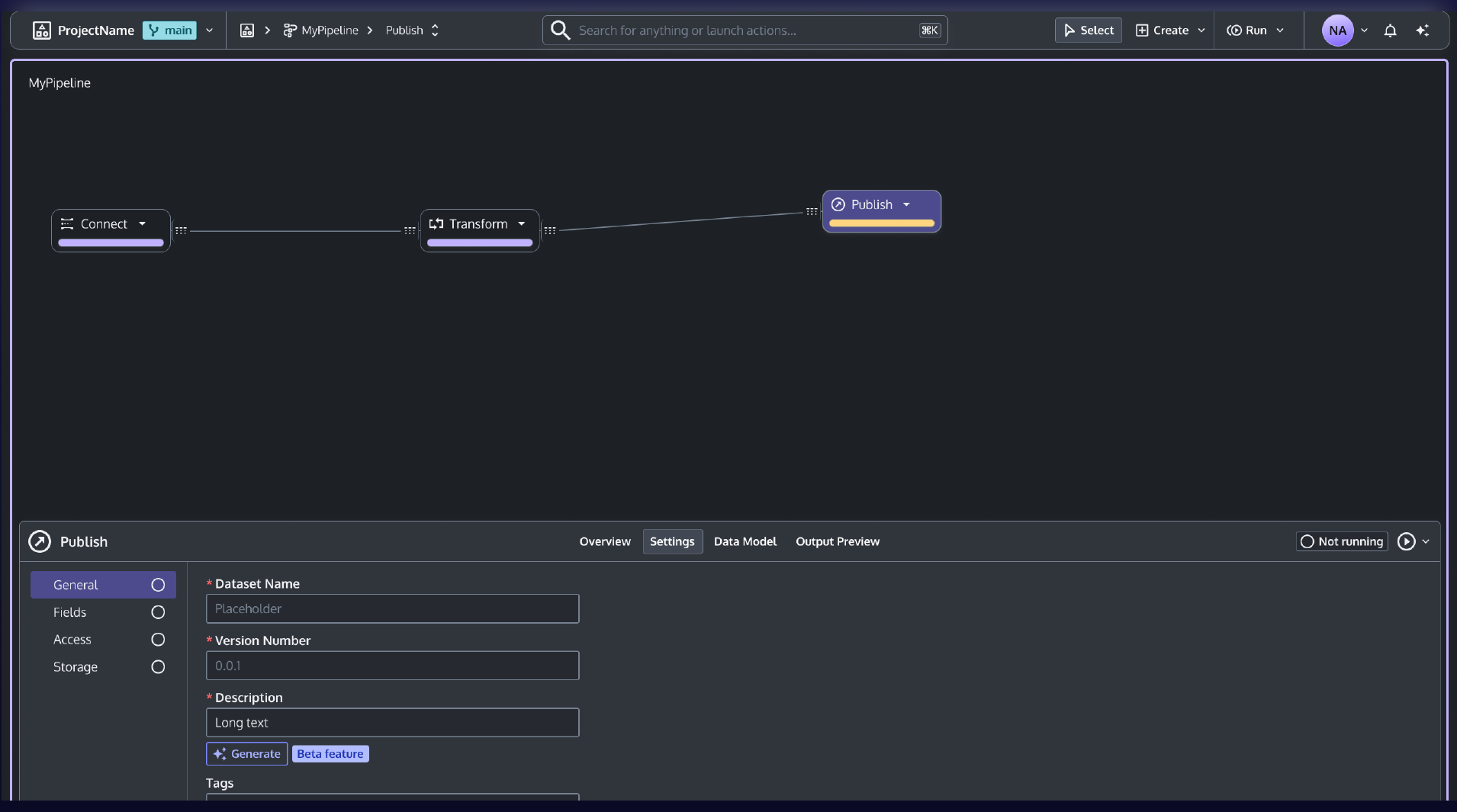Click the Create plus icon
Image resolution: width=1457 pixels, height=812 pixels.
coord(1142,30)
